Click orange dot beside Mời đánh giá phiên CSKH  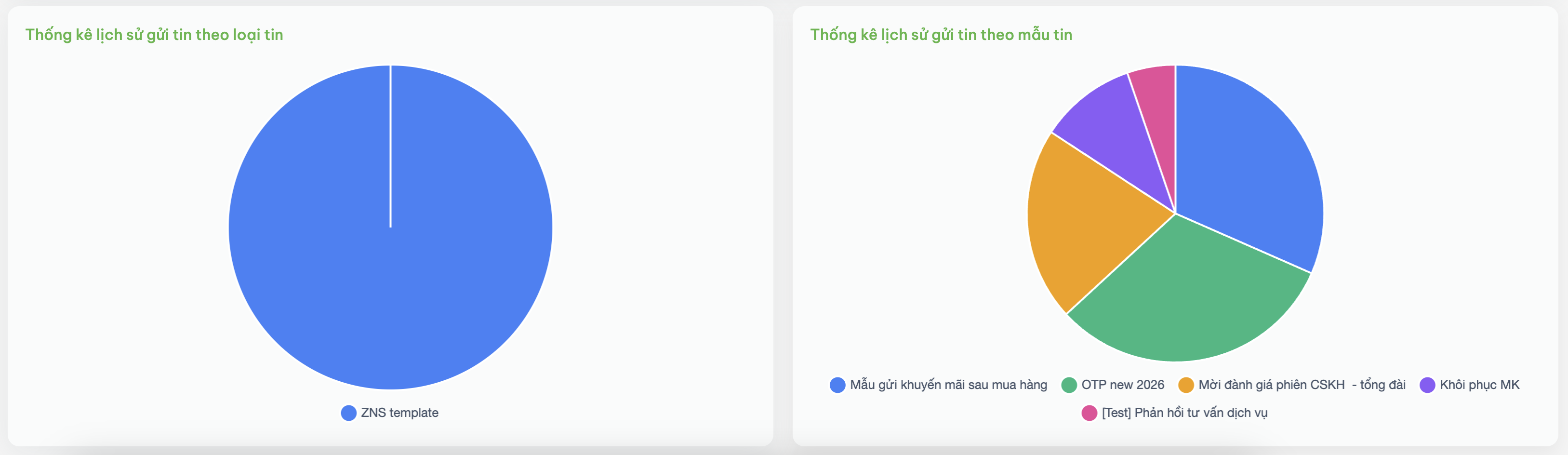1186,385
